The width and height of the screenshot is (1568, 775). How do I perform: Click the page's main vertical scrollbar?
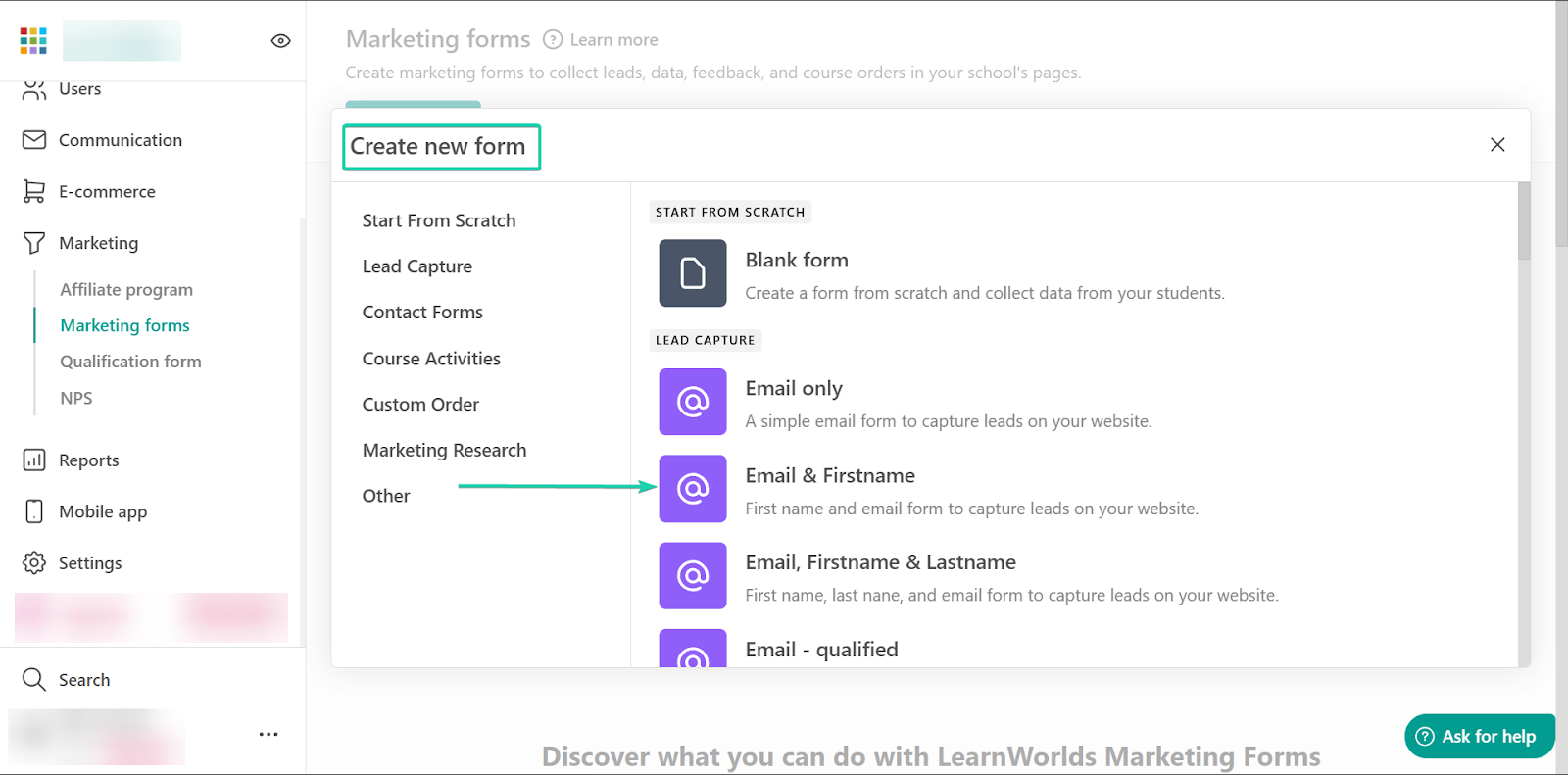1561,122
